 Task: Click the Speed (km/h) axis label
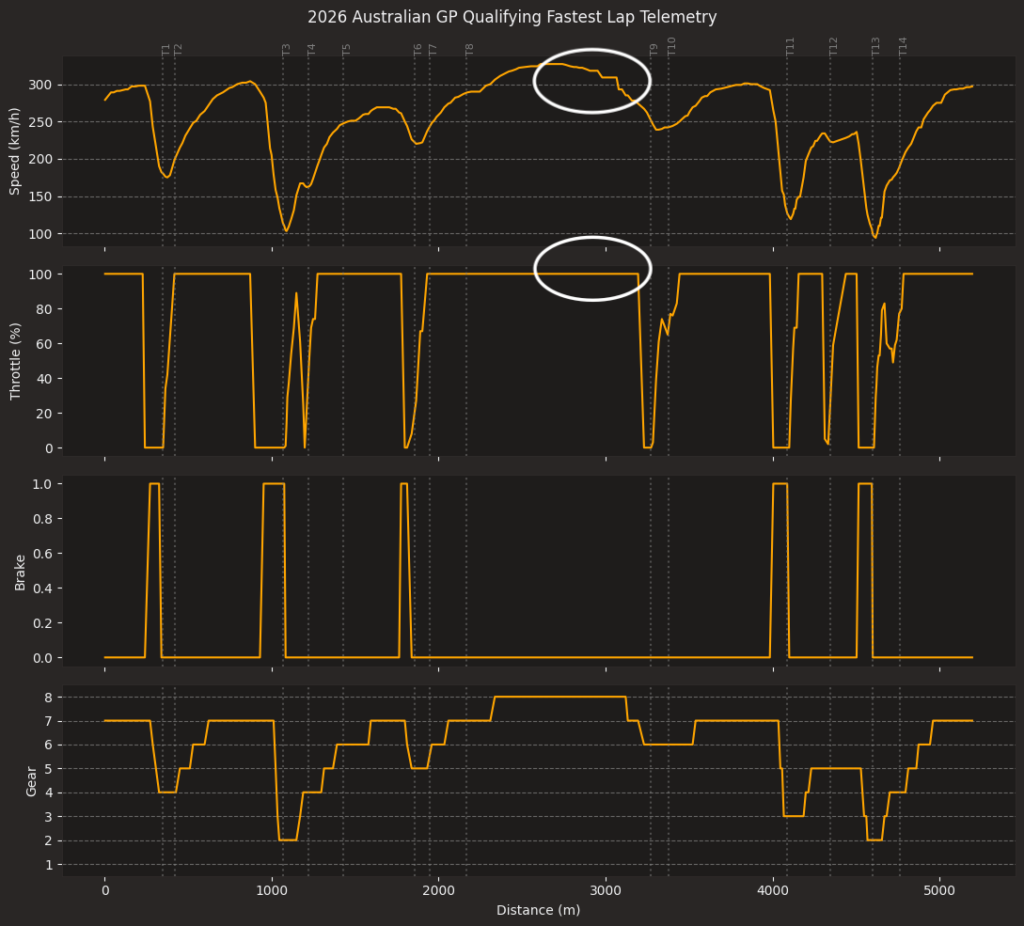point(16,150)
